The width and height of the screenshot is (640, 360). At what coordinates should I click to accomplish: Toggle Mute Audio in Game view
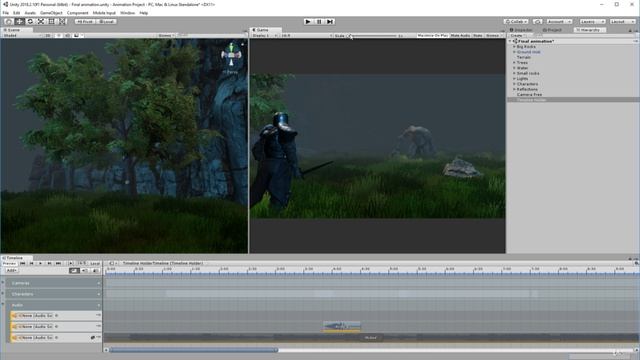460,36
